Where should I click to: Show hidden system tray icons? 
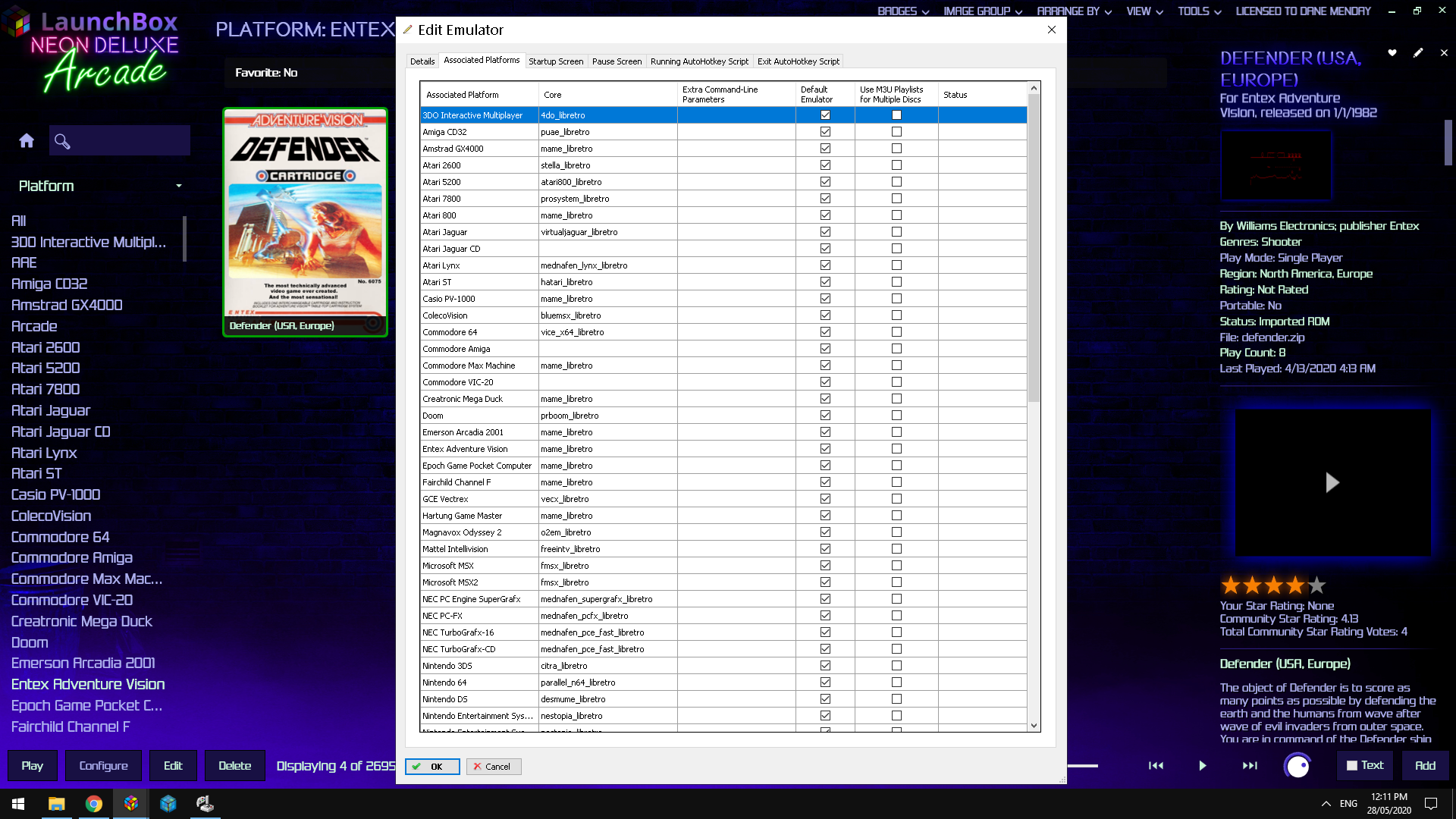pyautogui.click(x=1326, y=804)
